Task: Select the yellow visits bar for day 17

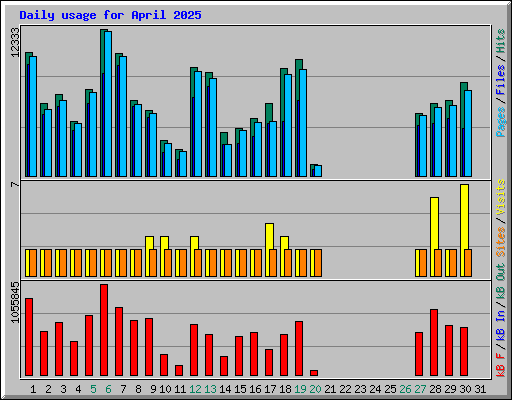Action: pos(269,236)
